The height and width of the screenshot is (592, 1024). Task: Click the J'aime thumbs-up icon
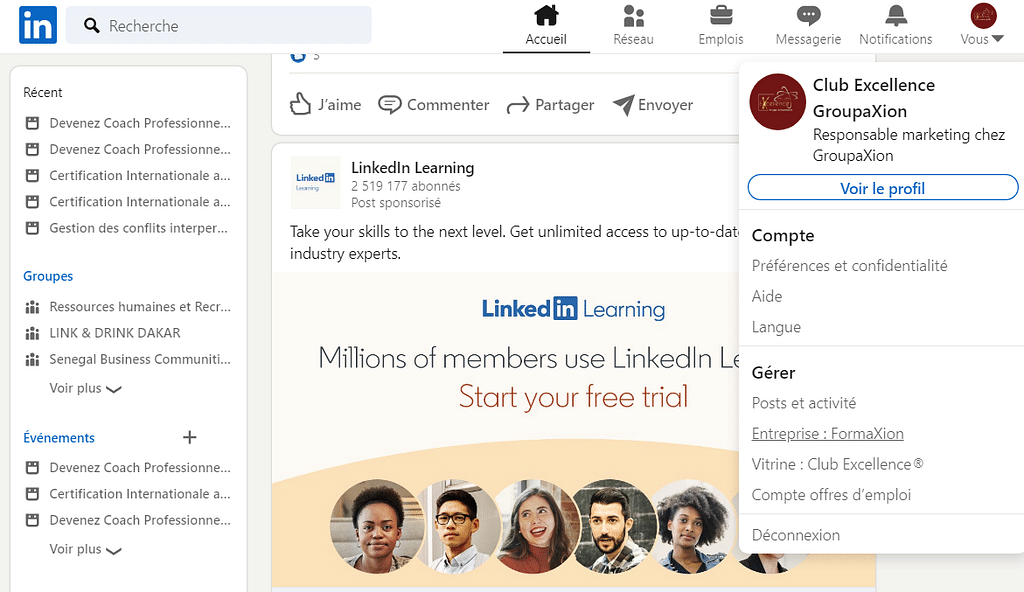pyautogui.click(x=301, y=104)
